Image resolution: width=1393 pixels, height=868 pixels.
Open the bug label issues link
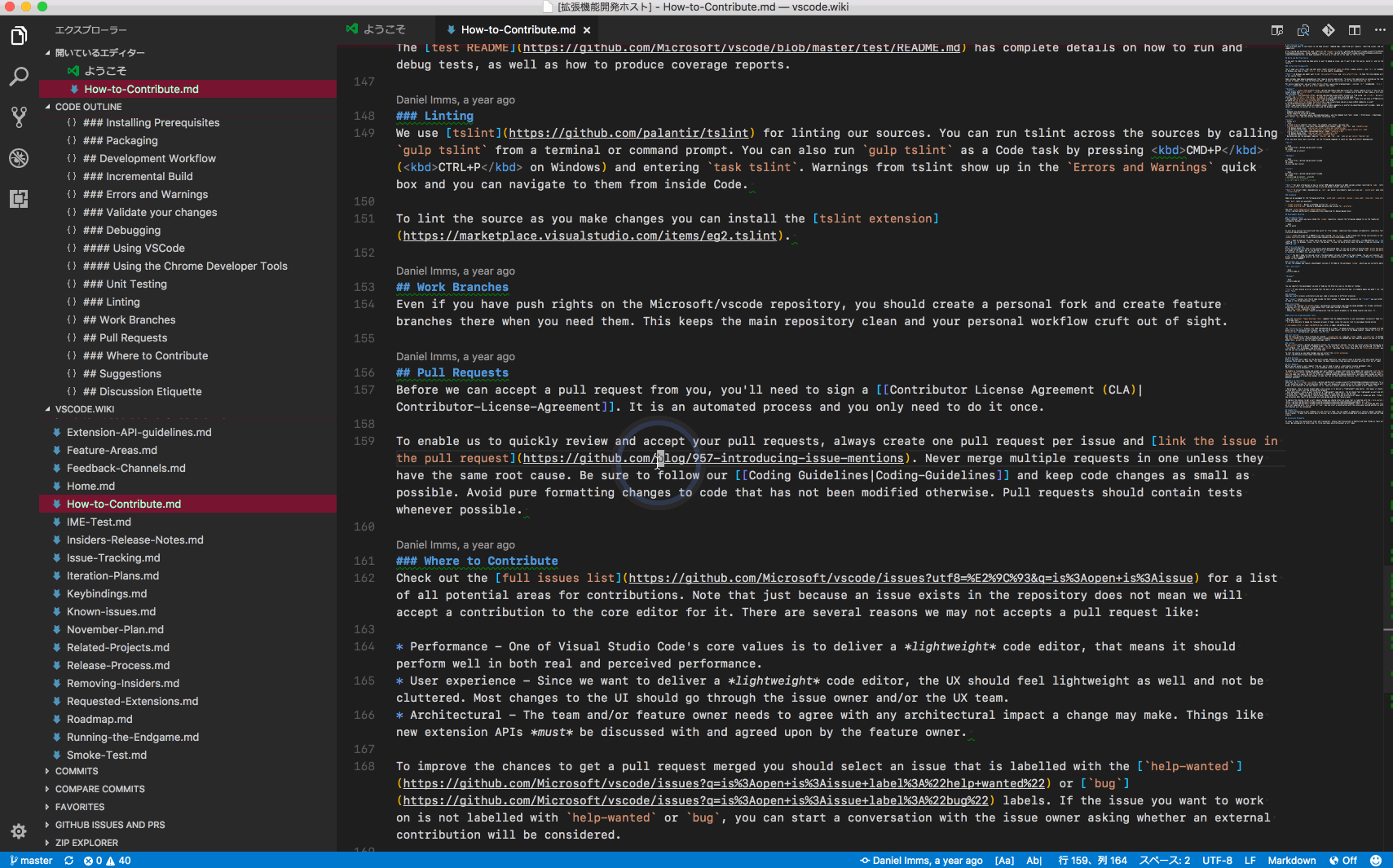tap(695, 800)
